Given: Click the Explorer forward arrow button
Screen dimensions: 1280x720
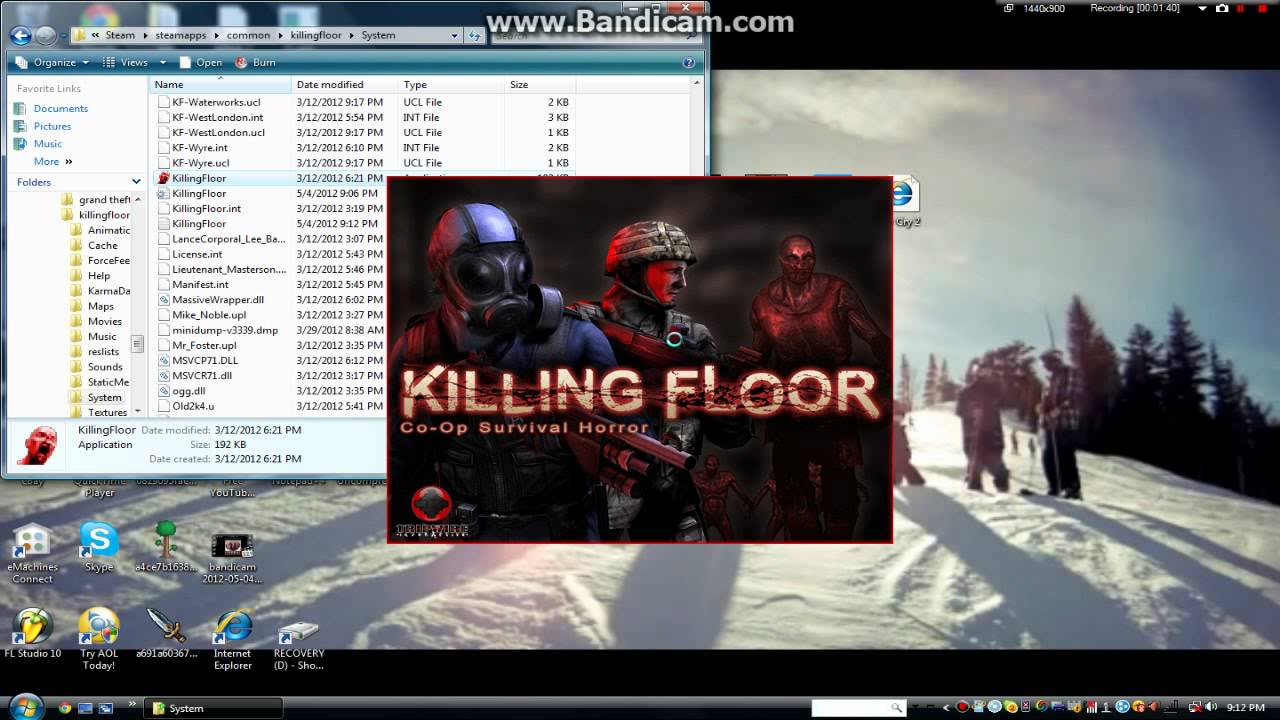Looking at the screenshot, I should pos(45,35).
